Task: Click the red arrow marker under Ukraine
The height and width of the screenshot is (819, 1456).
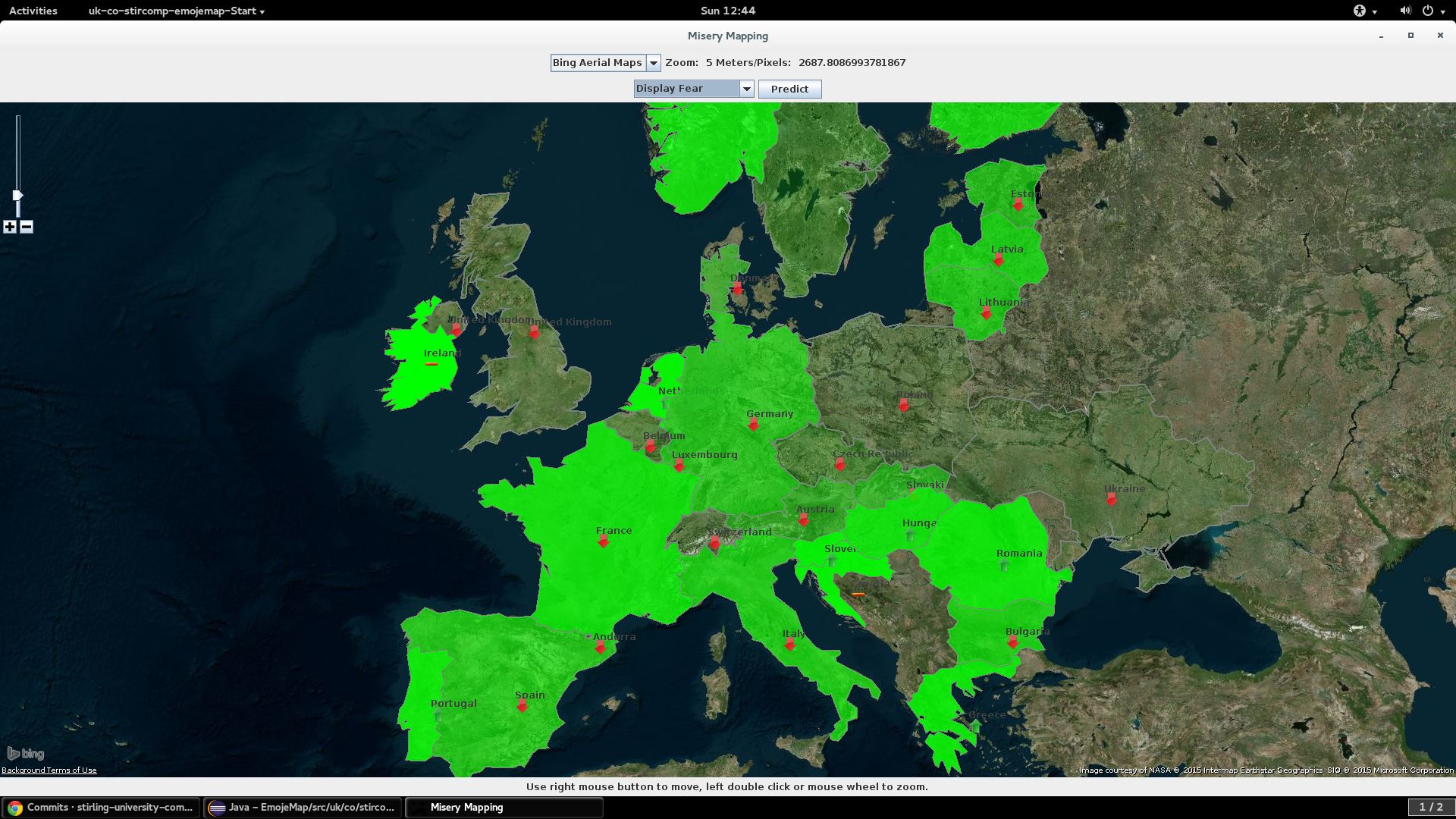Action: pyautogui.click(x=1111, y=500)
